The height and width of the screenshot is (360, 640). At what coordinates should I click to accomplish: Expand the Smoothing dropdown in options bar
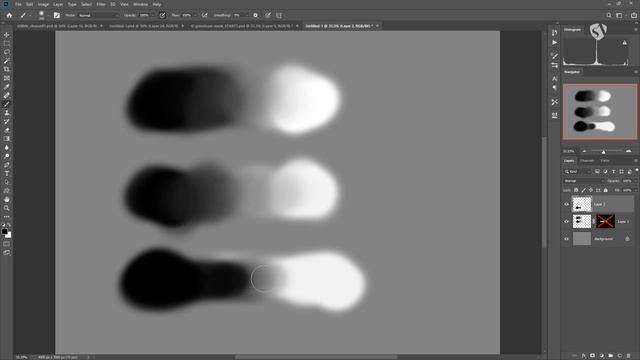(246, 15)
